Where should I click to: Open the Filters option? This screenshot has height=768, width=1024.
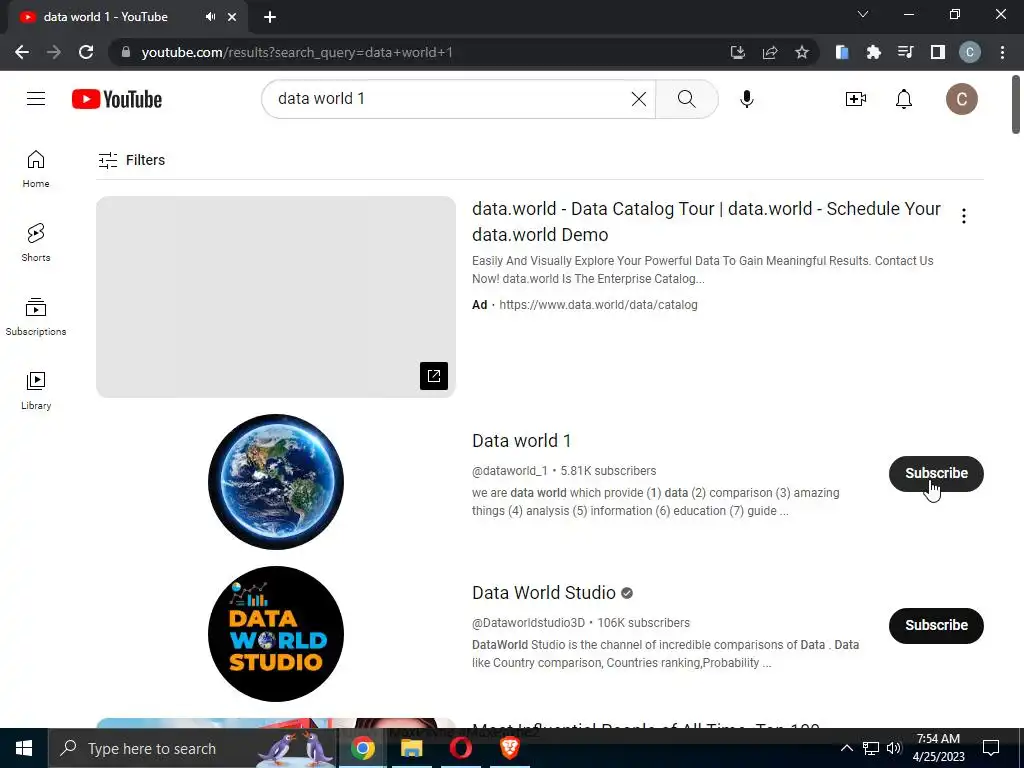[131, 160]
